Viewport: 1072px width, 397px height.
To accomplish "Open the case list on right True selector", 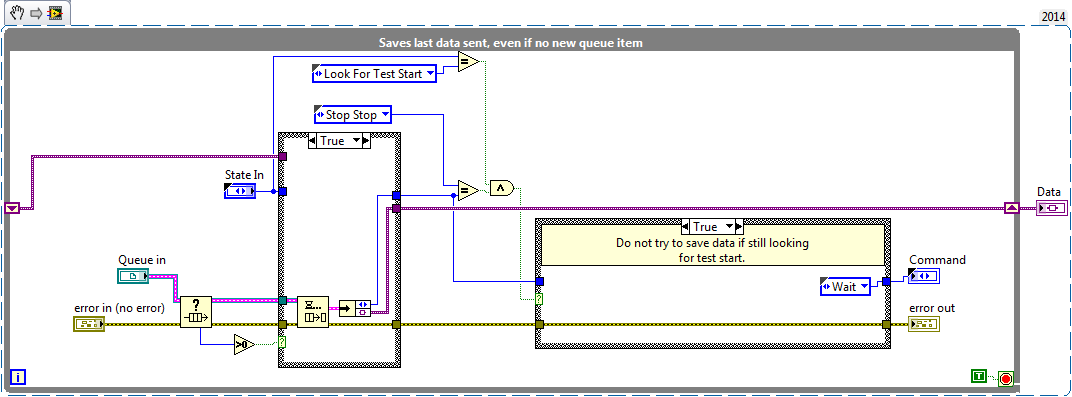I will 729,226.
